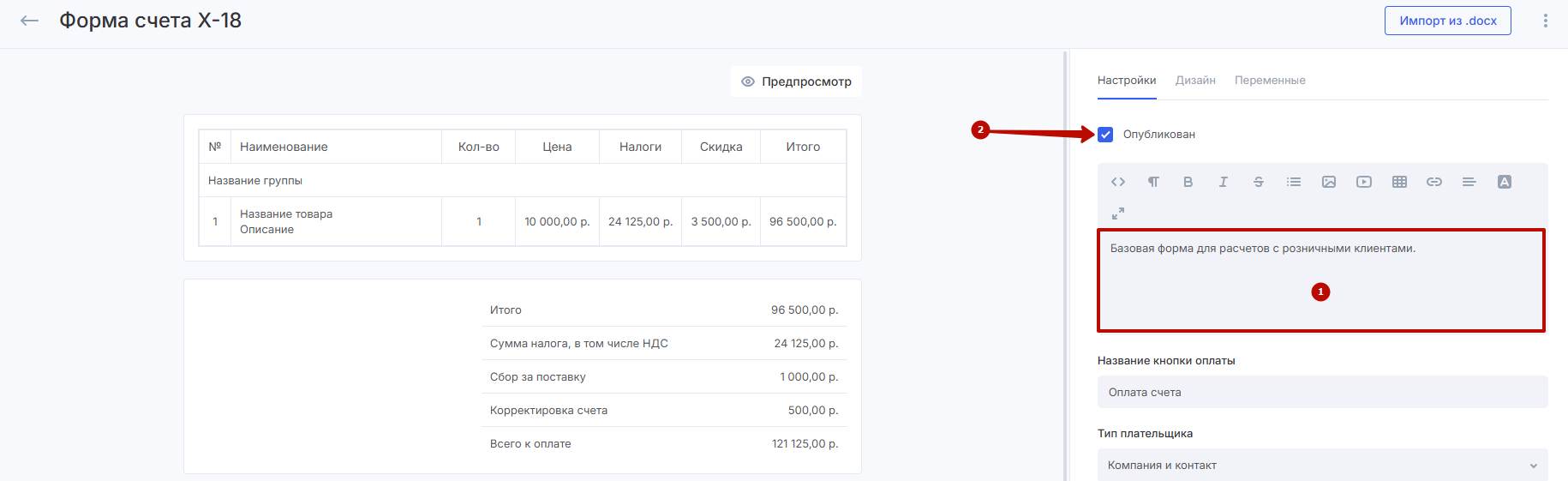
Task: Uncheck the Опубликован checkbox
Action: pos(1105,135)
